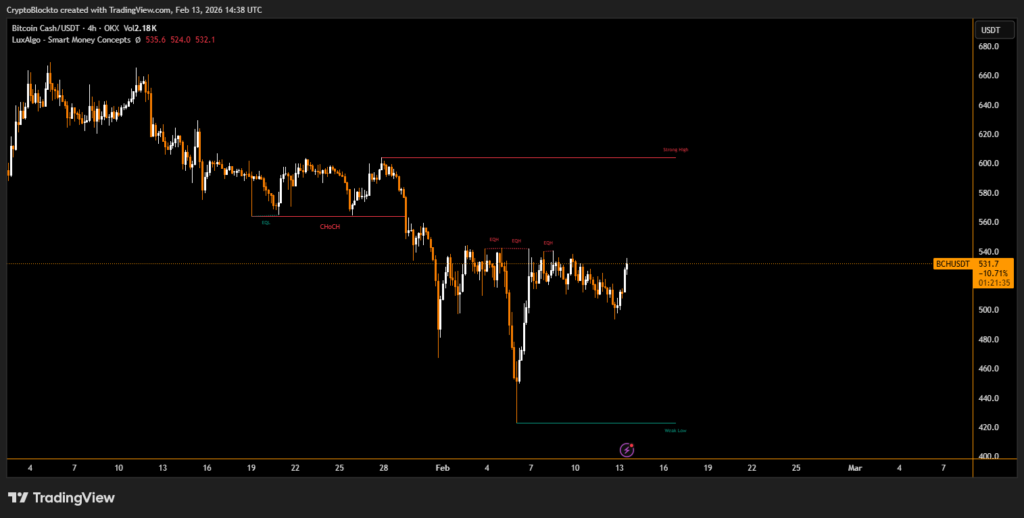Click the Bitcoin Cash/USDT symbol title

[47, 27]
